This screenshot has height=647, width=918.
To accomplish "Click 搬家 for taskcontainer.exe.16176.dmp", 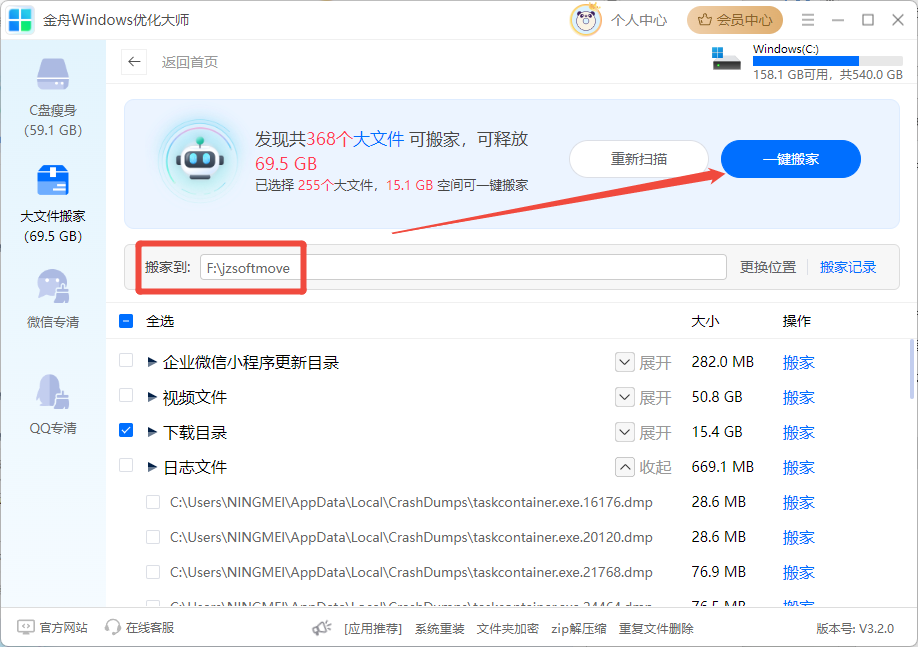I will [x=799, y=502].
